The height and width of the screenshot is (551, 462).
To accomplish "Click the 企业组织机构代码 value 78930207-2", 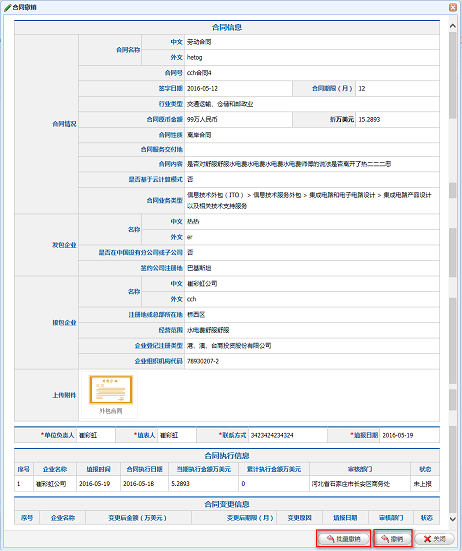I will tap(203, 361).
